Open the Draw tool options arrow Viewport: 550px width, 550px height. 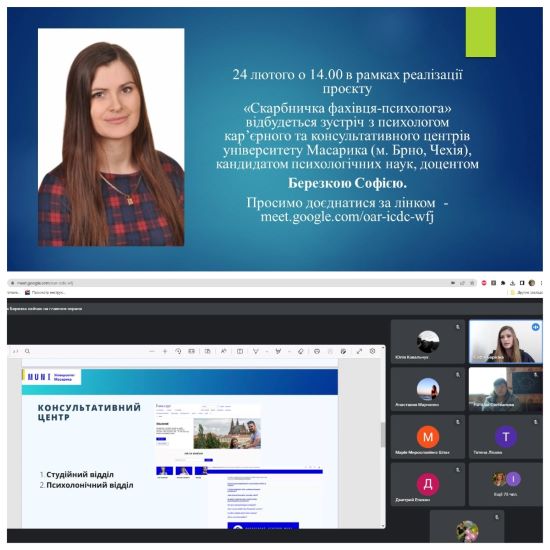267,351
